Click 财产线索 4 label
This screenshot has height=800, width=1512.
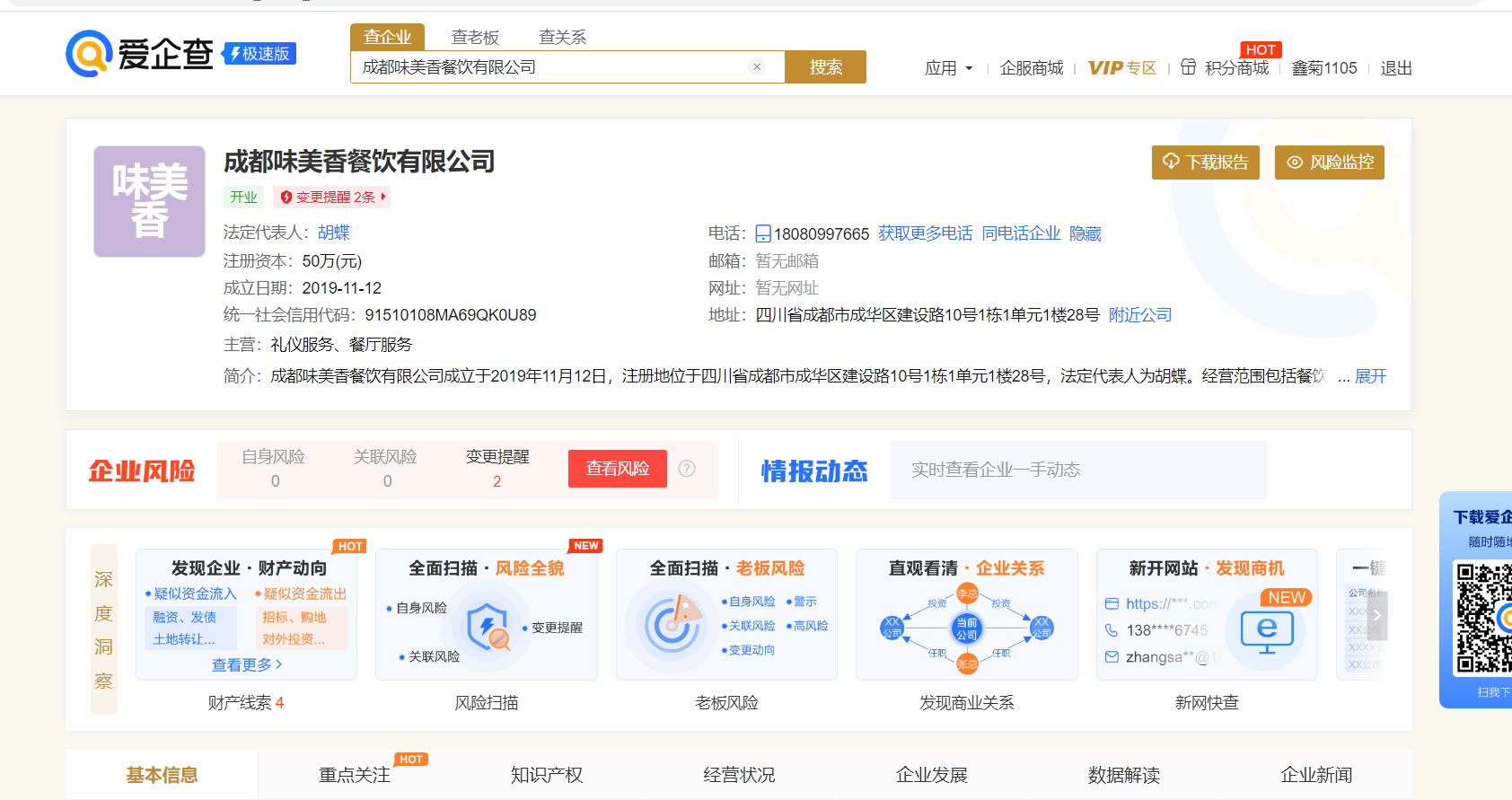click(x=246, y=703)
